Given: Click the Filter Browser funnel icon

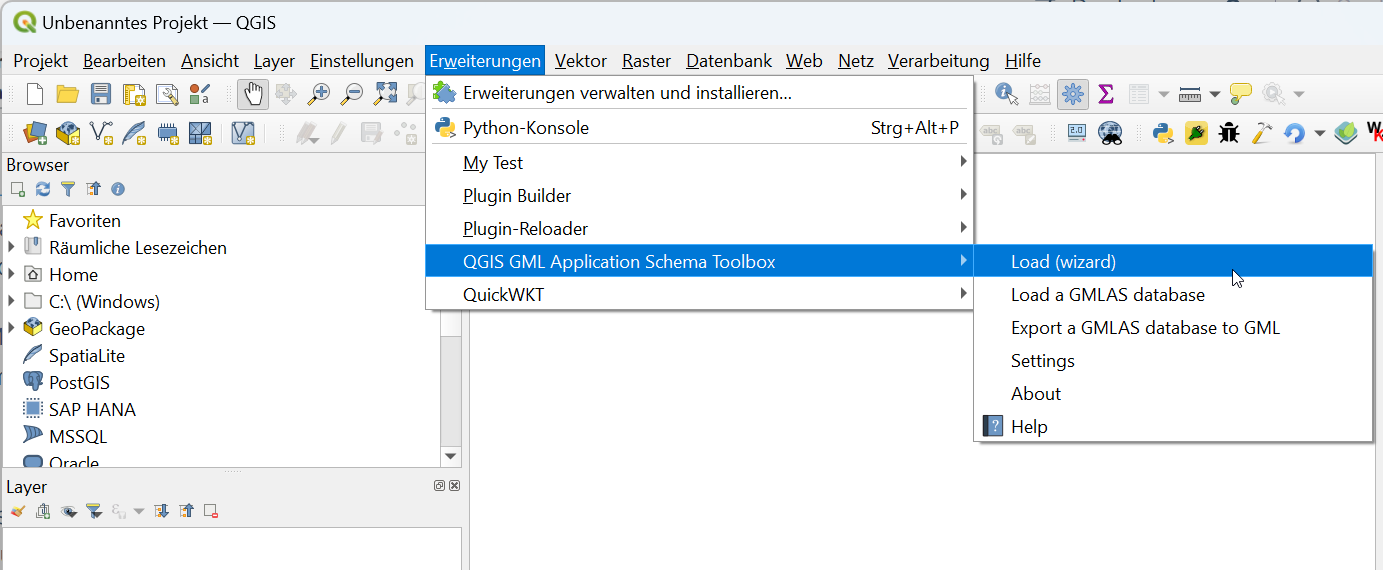Looking at the screenshot, I should coord(68,189).
